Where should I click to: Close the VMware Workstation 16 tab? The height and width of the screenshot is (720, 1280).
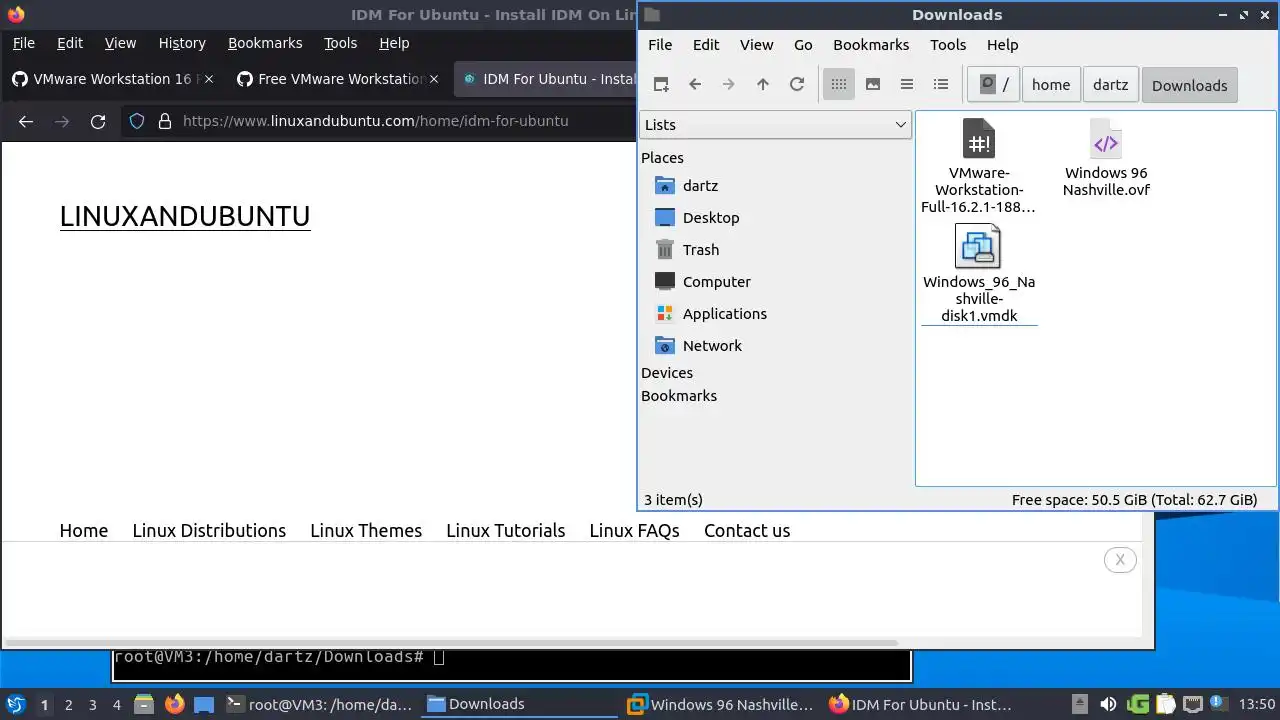(x=209, y=79)
